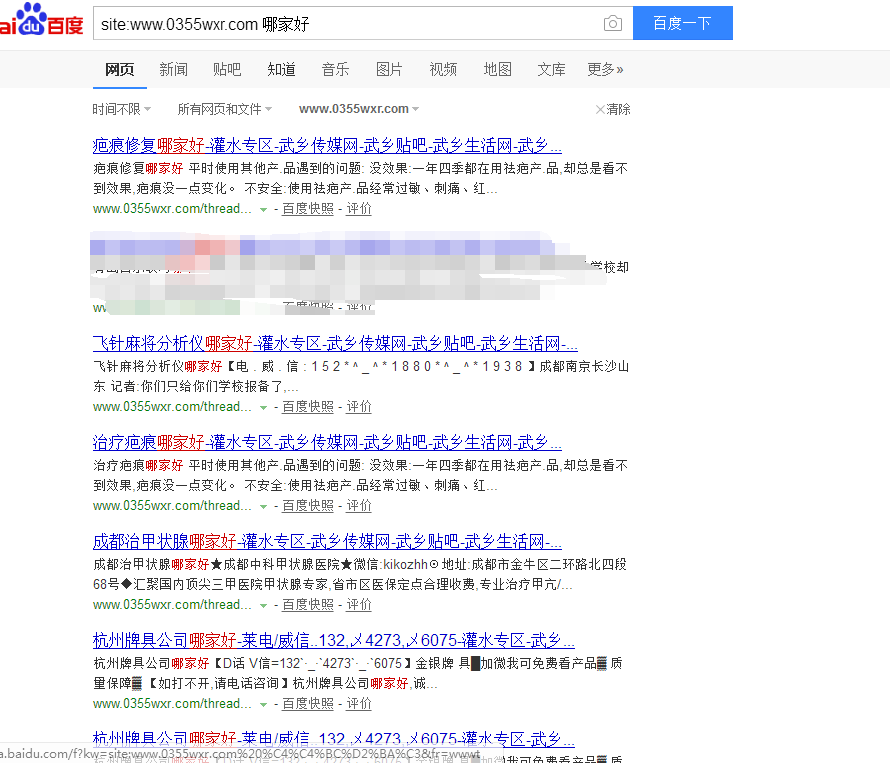
Task: Open the dropdown arrow beside 飞针麻将分析仪 result URL
Action: click(x=264, y=406)
